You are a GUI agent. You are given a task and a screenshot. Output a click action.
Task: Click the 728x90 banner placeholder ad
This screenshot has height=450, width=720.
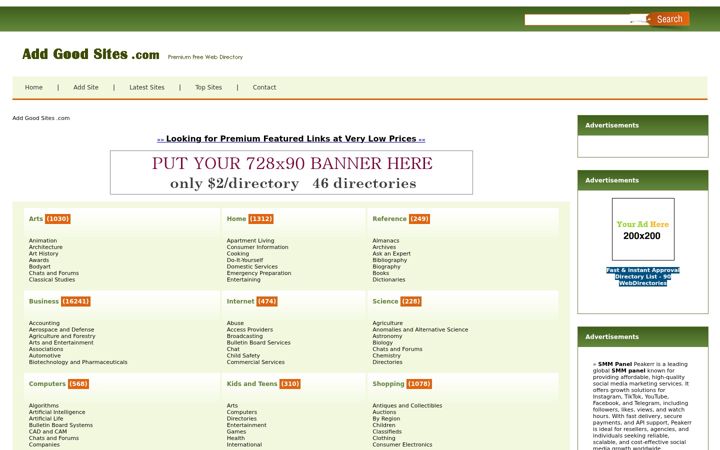coord(291,173)
